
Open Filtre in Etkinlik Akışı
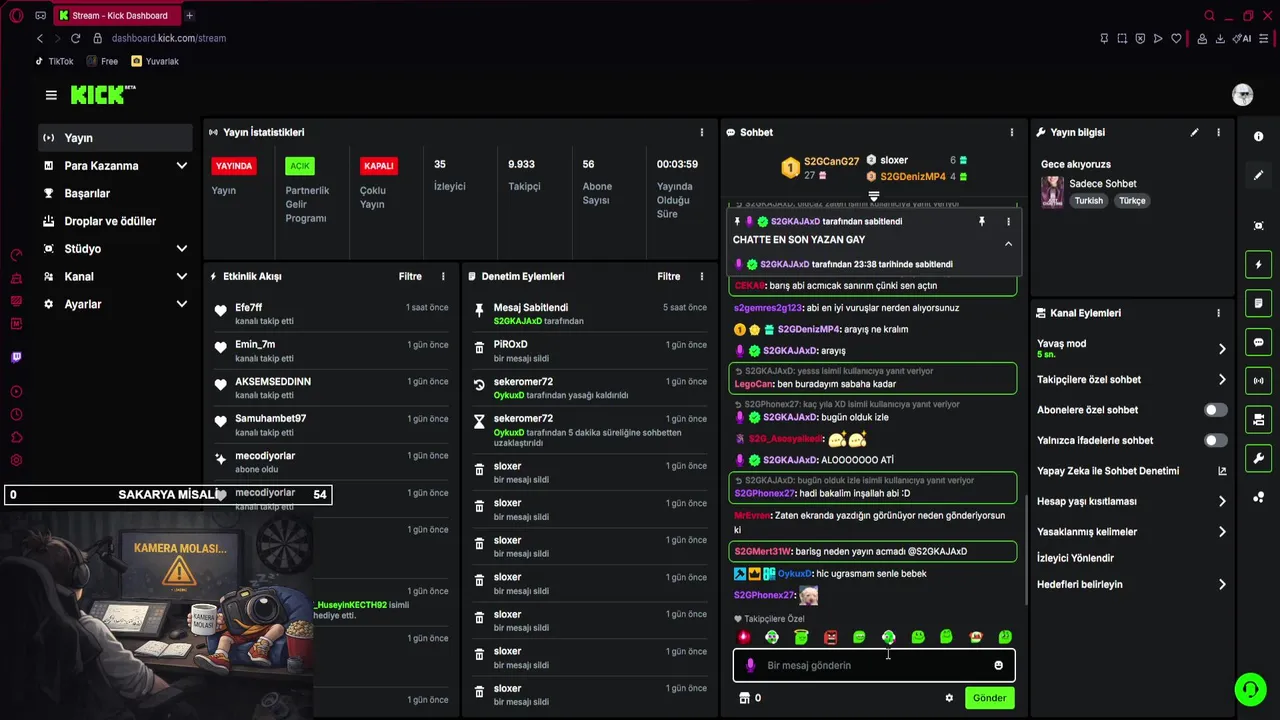click(x=410, y=276)
